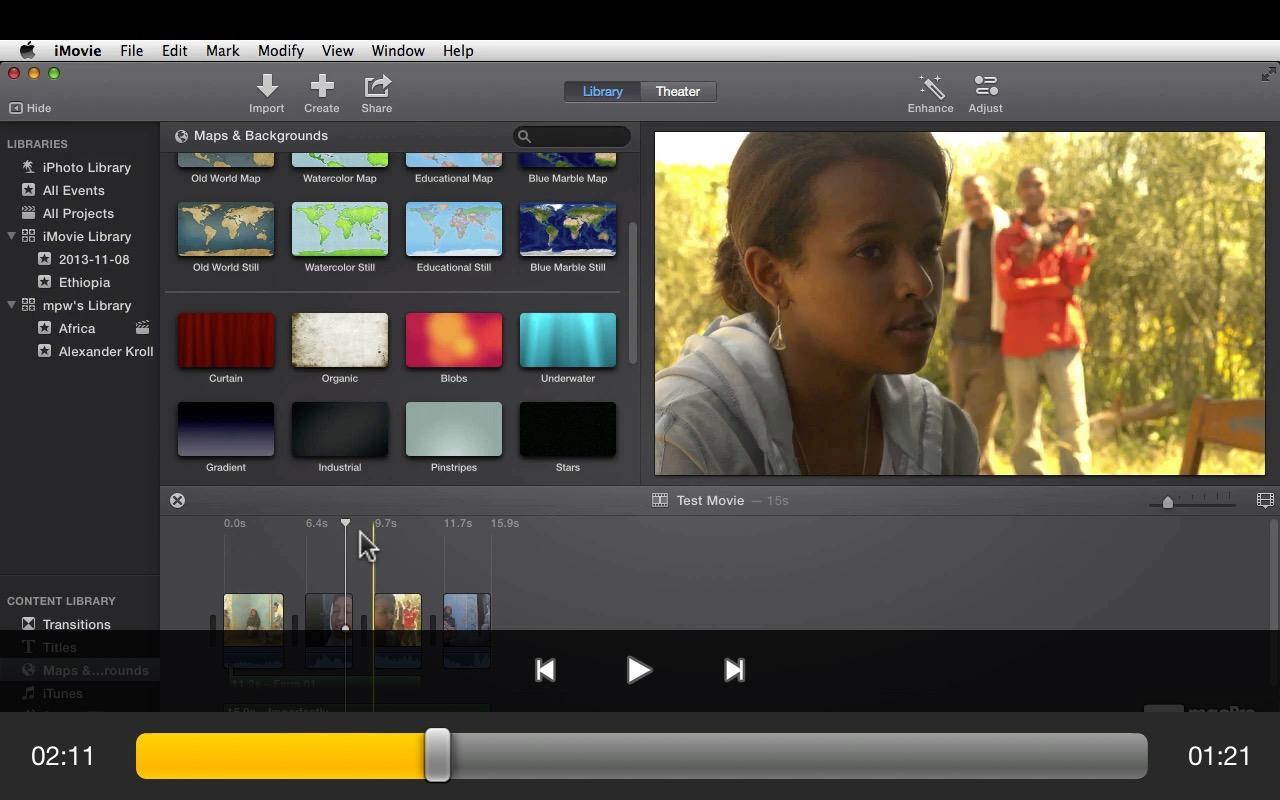Screen dimensions: 1280x800
Task: Select the Old World Still map thumbnail
Action: coord(226,229)
